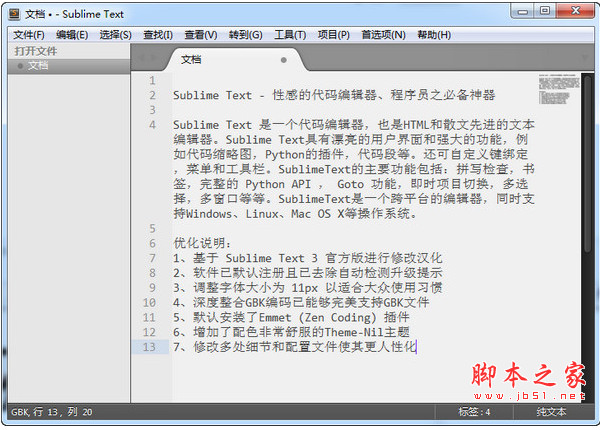The image size is (600, 430).
Task: Click the previous tab arrow
Action: pos(141,59)
